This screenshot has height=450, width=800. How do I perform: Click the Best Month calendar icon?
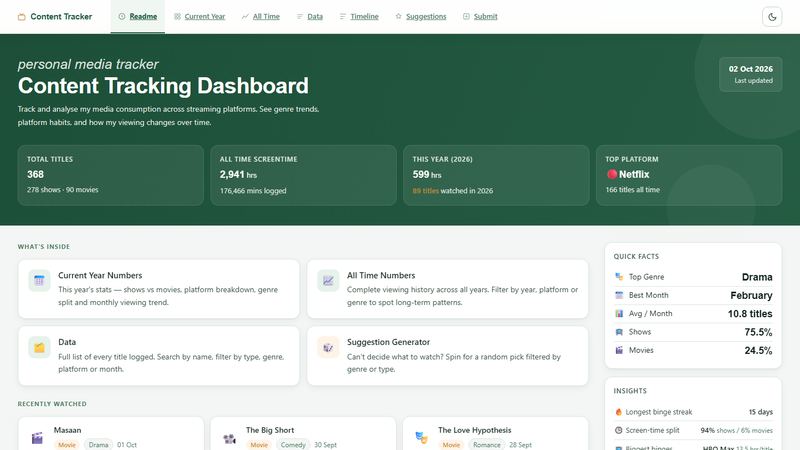619,295
